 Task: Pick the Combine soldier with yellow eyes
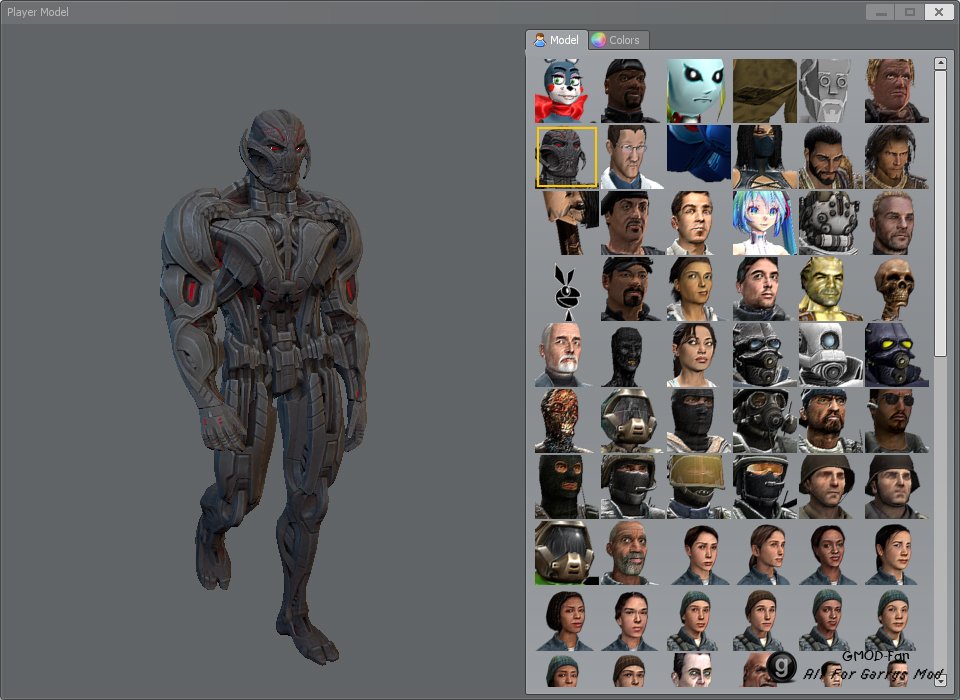(897, 355)
